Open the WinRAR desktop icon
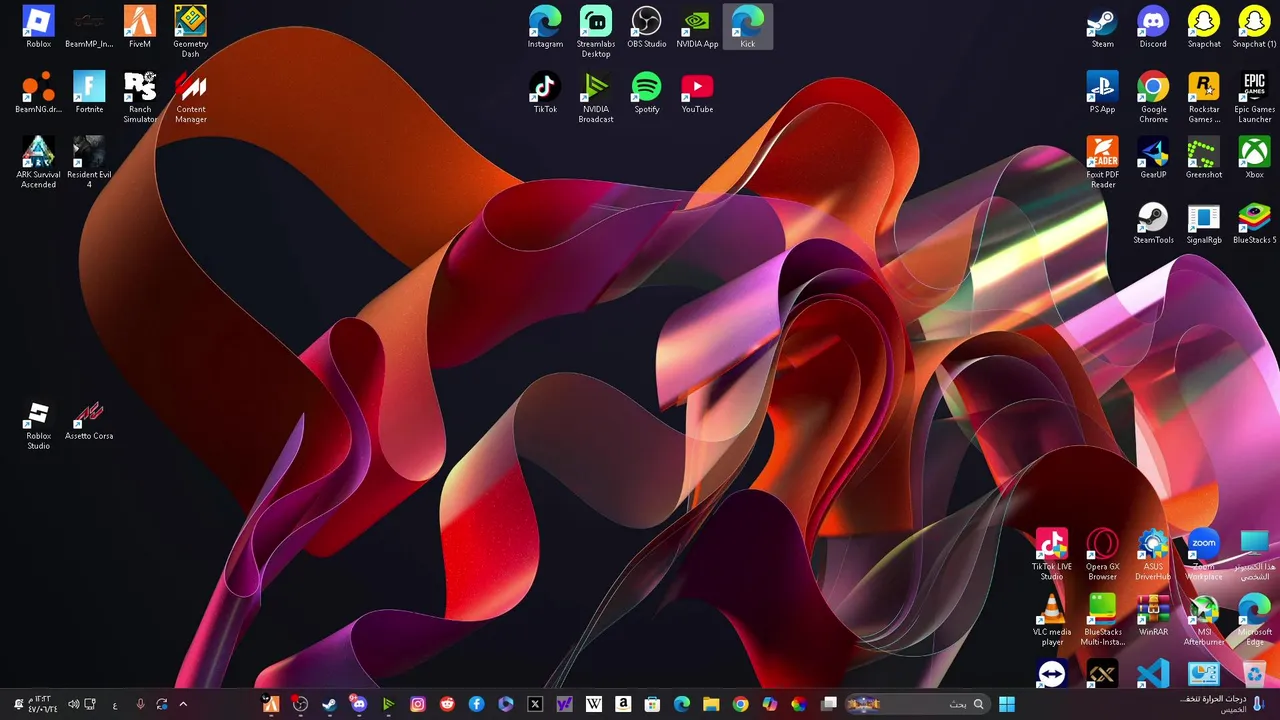The image size is (1280, 720). [1153, 614]
